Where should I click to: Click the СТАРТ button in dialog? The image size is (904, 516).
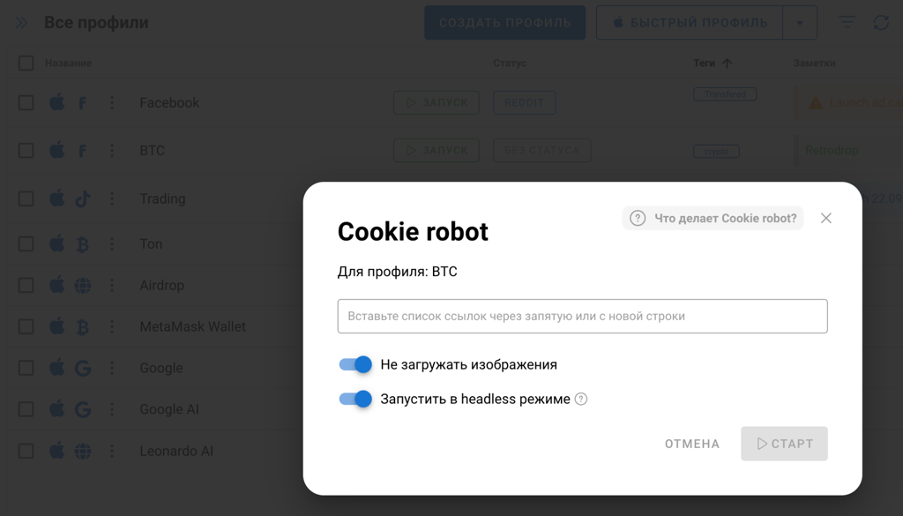coord(784,444)
